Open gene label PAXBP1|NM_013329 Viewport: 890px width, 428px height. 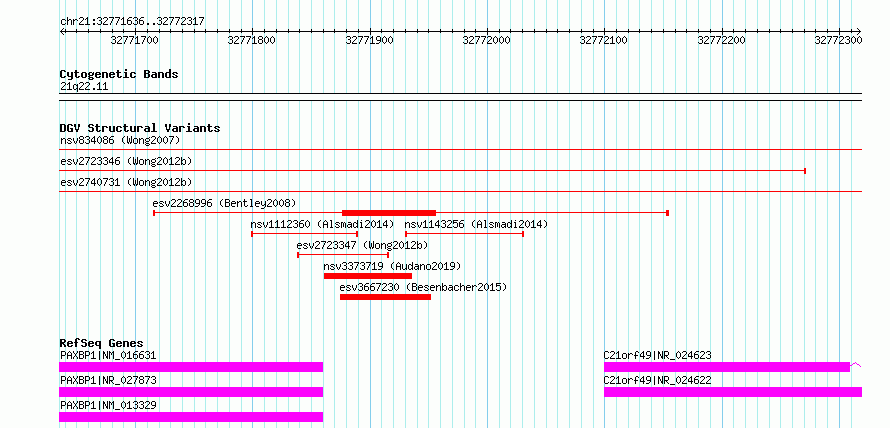click(x=108, y=405)
